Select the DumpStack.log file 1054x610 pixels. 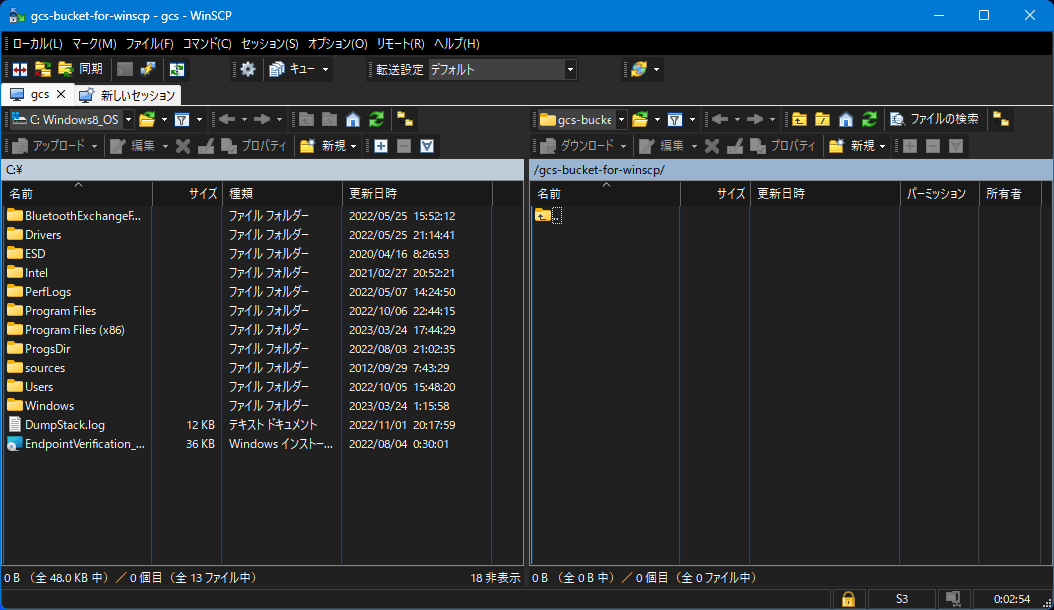click(x=65, y=425)
